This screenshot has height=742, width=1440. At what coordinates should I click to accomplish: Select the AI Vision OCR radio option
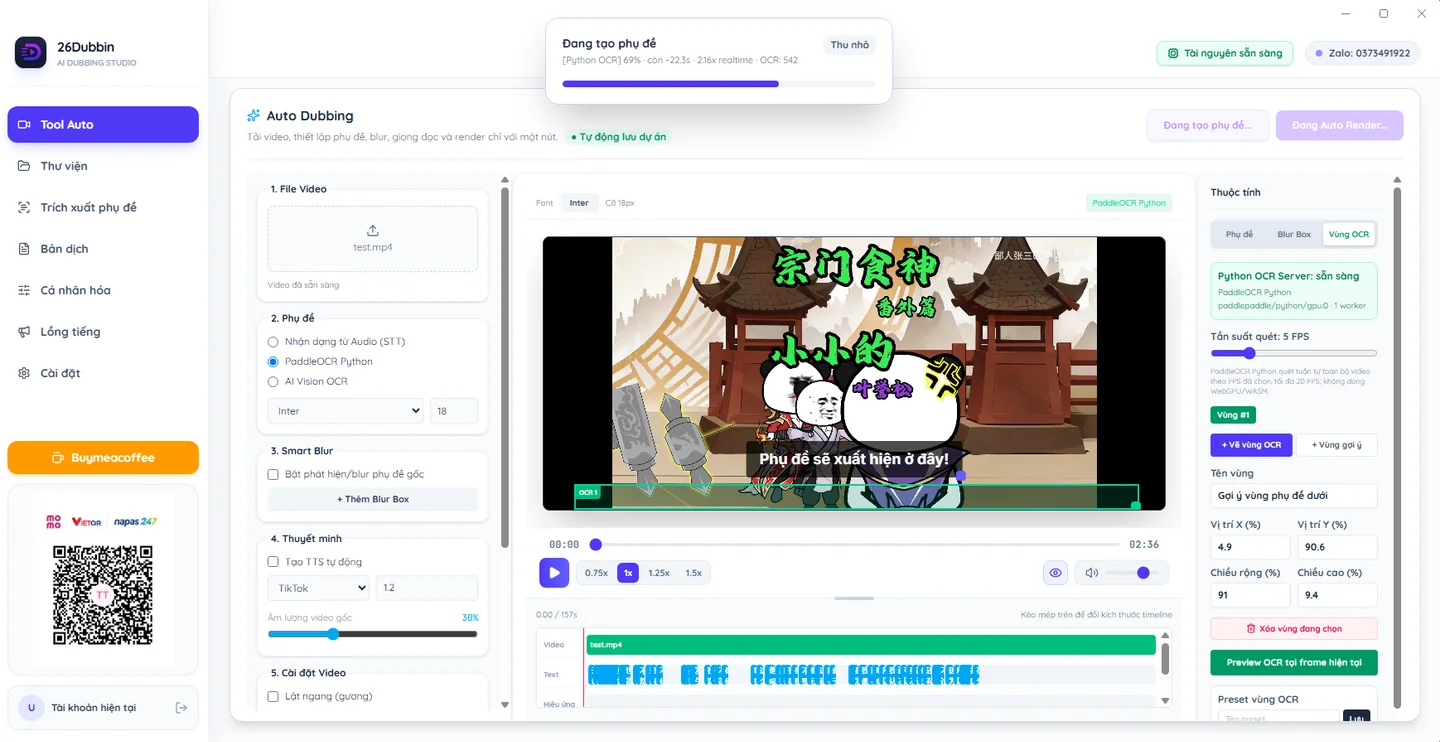tap(273, 381)
